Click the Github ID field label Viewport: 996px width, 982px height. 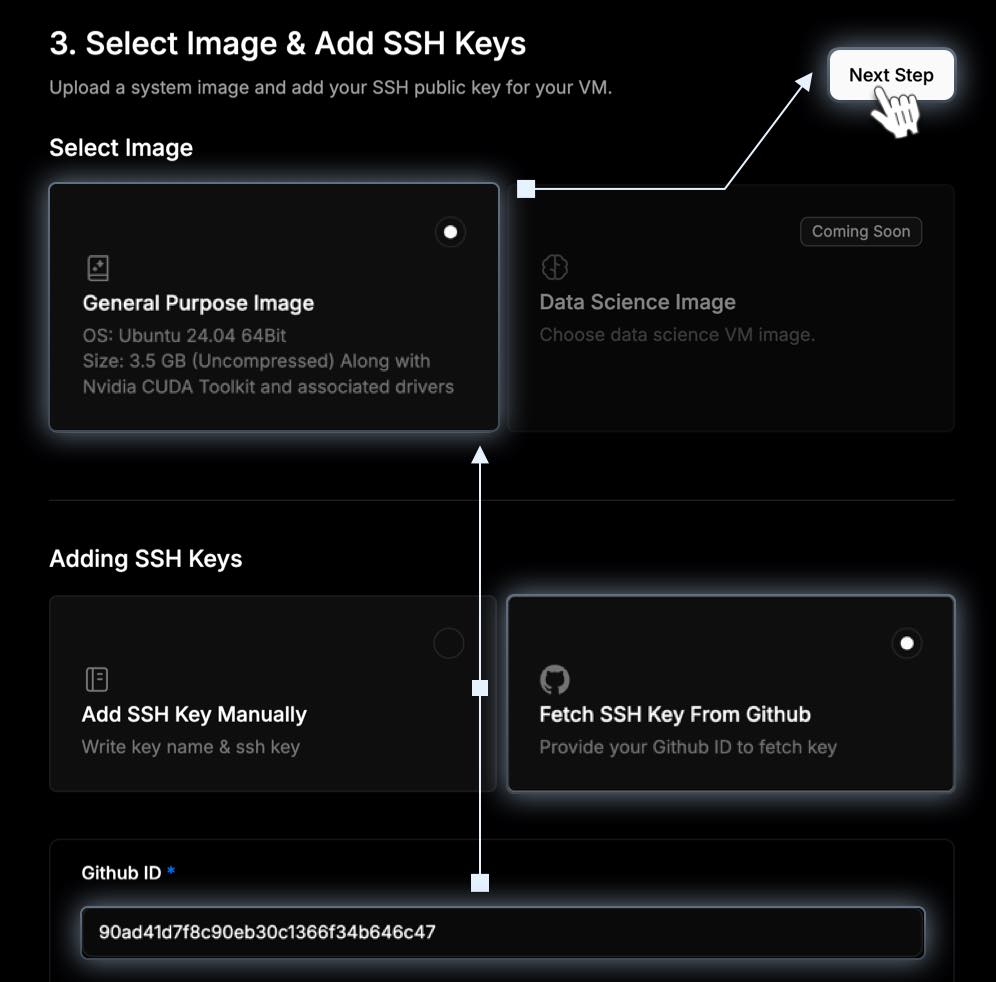click(121, 873)
